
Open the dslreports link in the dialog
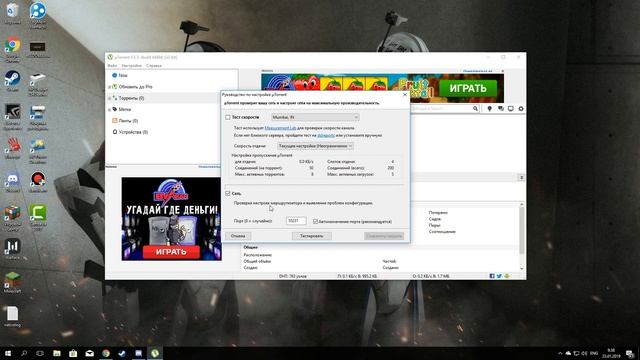point(326,135)
